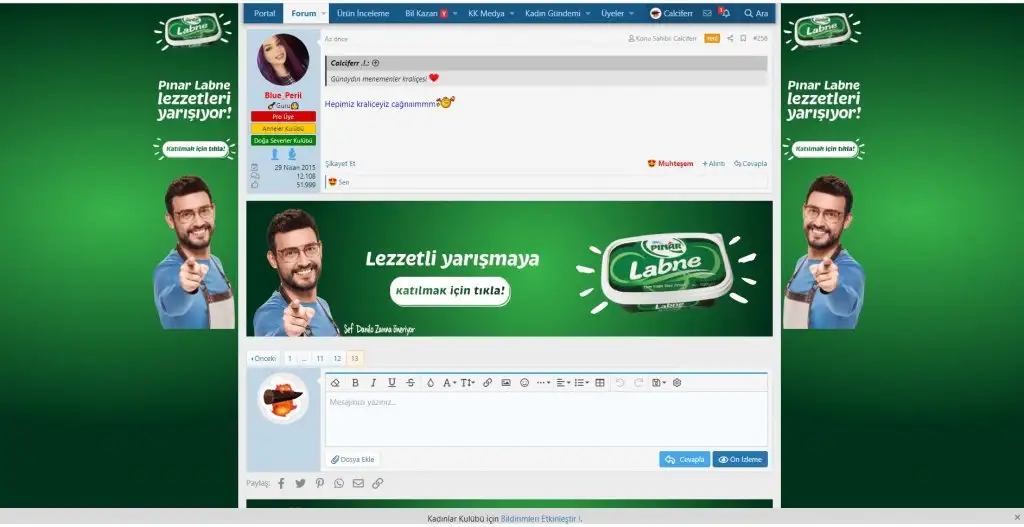Open the font size dropdown

pyautogui.click(x=467, y=383)
